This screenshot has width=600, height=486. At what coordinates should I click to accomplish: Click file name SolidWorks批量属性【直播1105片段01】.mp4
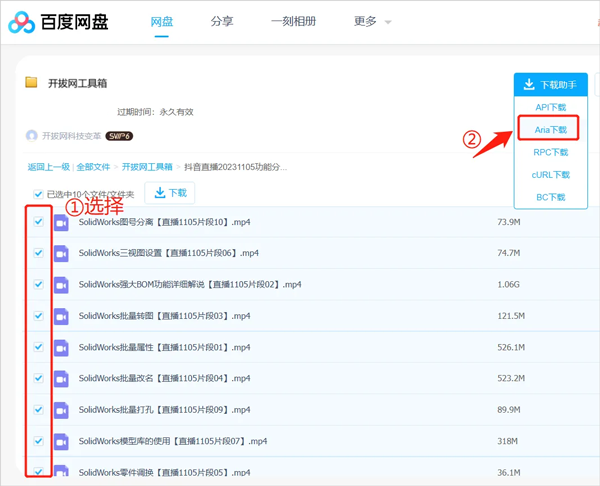tap(165, 347)
